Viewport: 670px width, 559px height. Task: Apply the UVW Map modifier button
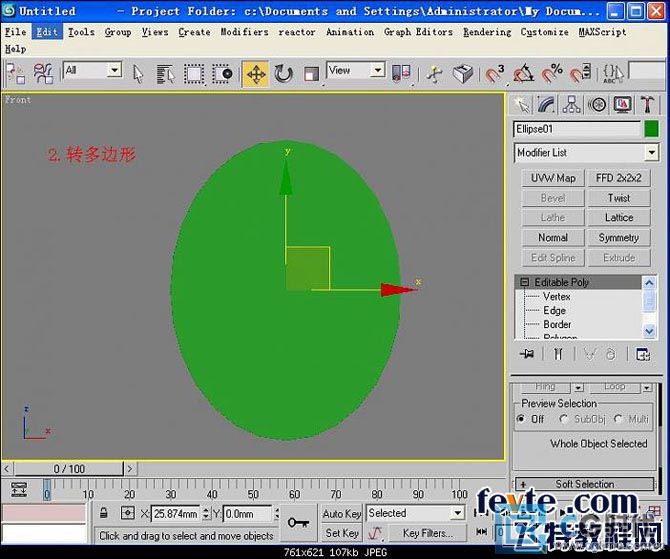(553, 178)
